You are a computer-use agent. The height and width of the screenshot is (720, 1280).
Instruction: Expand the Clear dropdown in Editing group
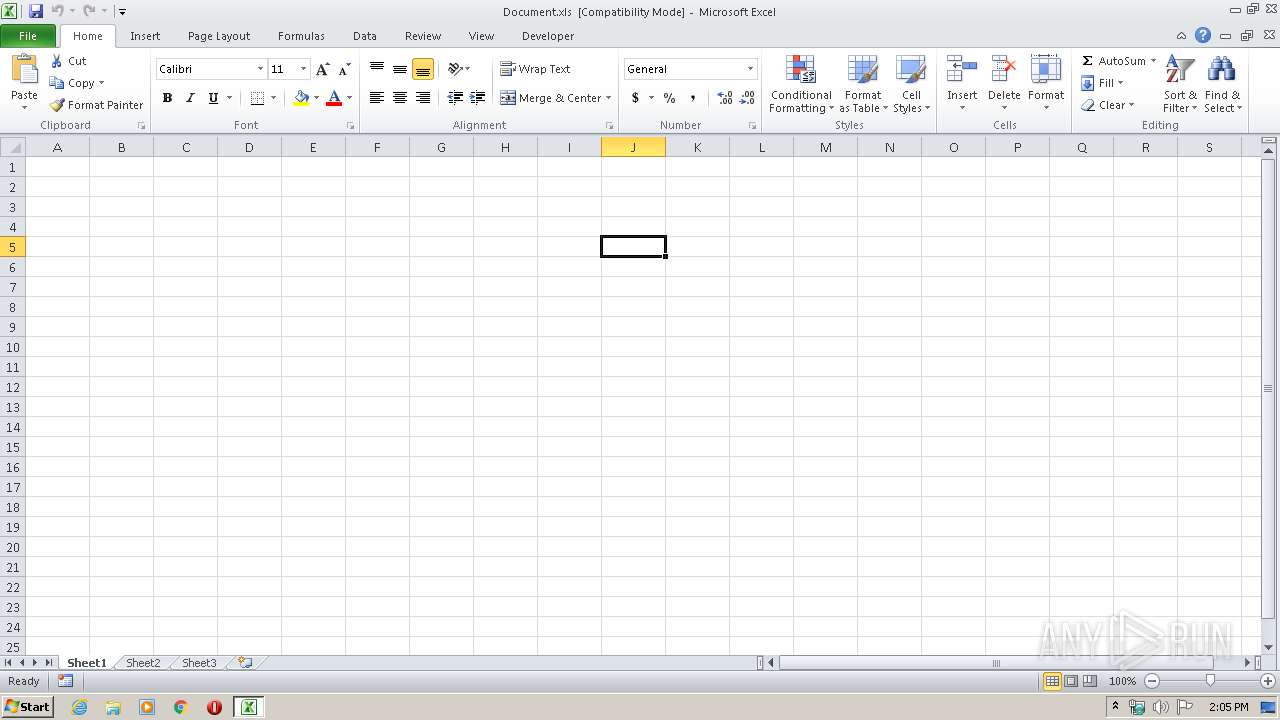[x=1131, y=105]
